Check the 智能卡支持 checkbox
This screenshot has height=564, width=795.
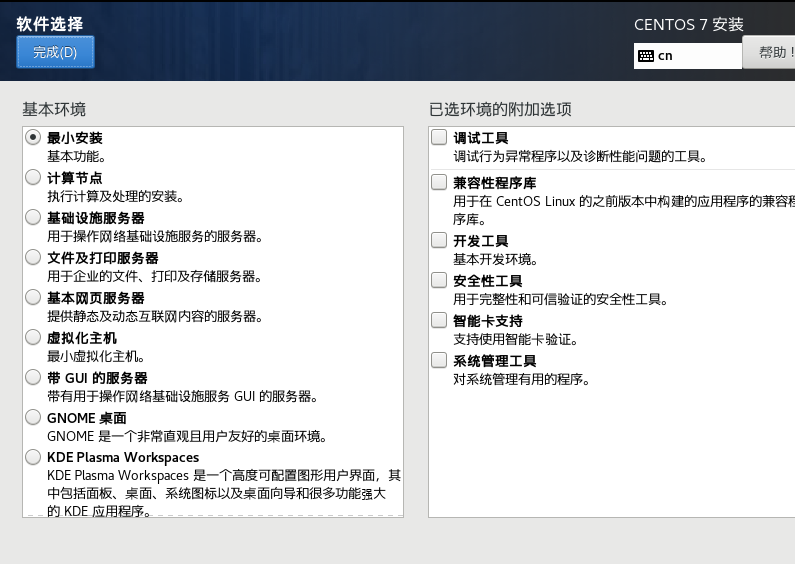pyautogui.click(x=439, y=320)
